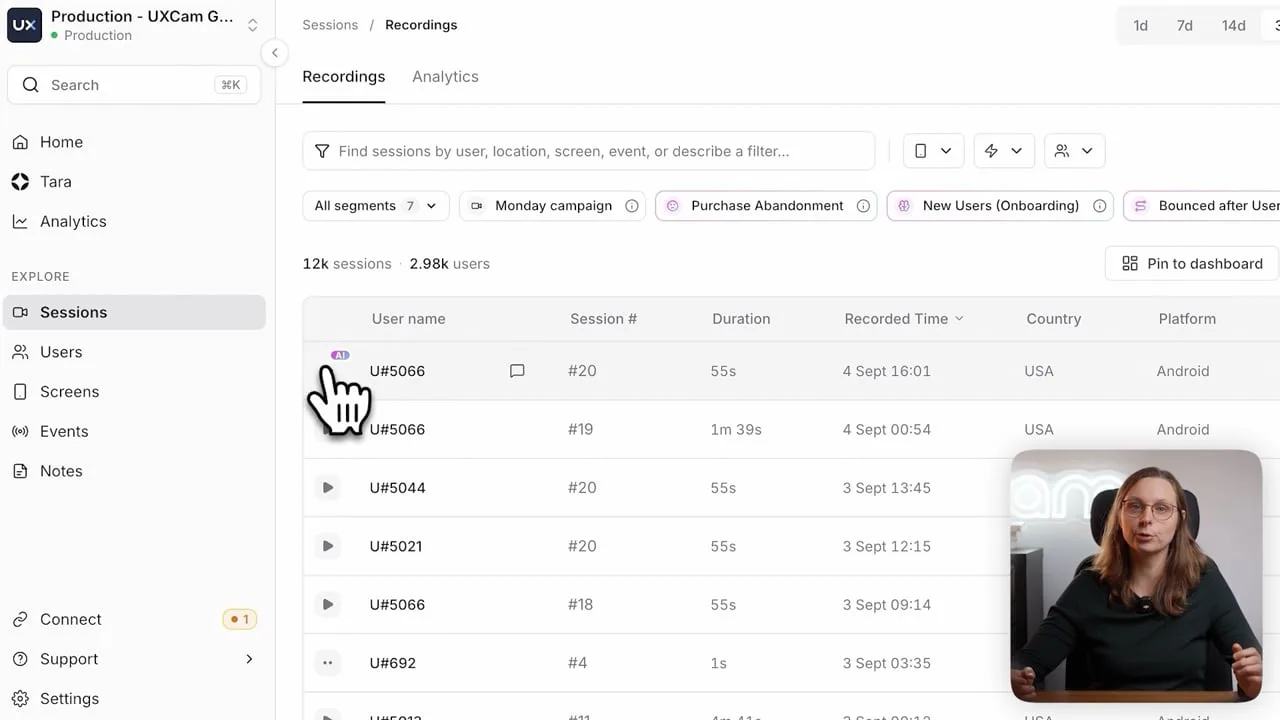Screen dimensions: 1280x720
Task: Select the Recordings tab
Action: tap(344, 77)
